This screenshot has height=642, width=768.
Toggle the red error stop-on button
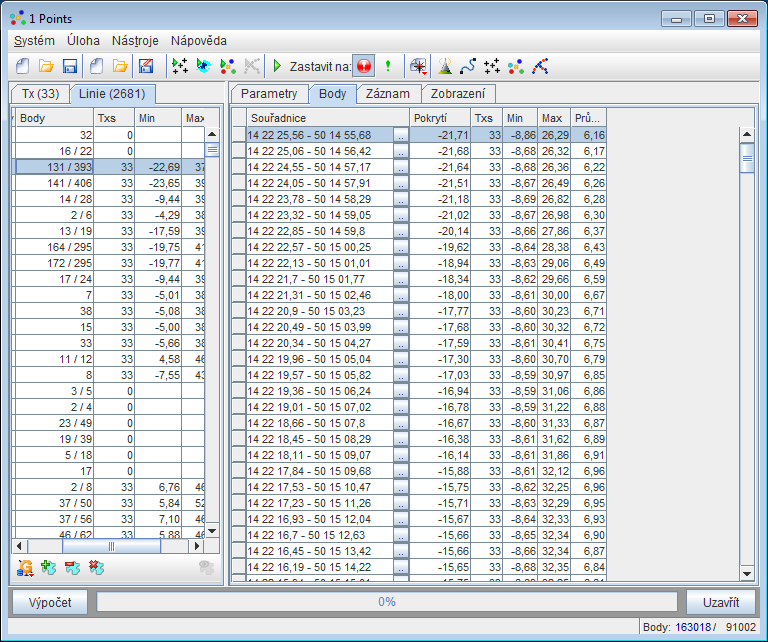click(364, 66)
